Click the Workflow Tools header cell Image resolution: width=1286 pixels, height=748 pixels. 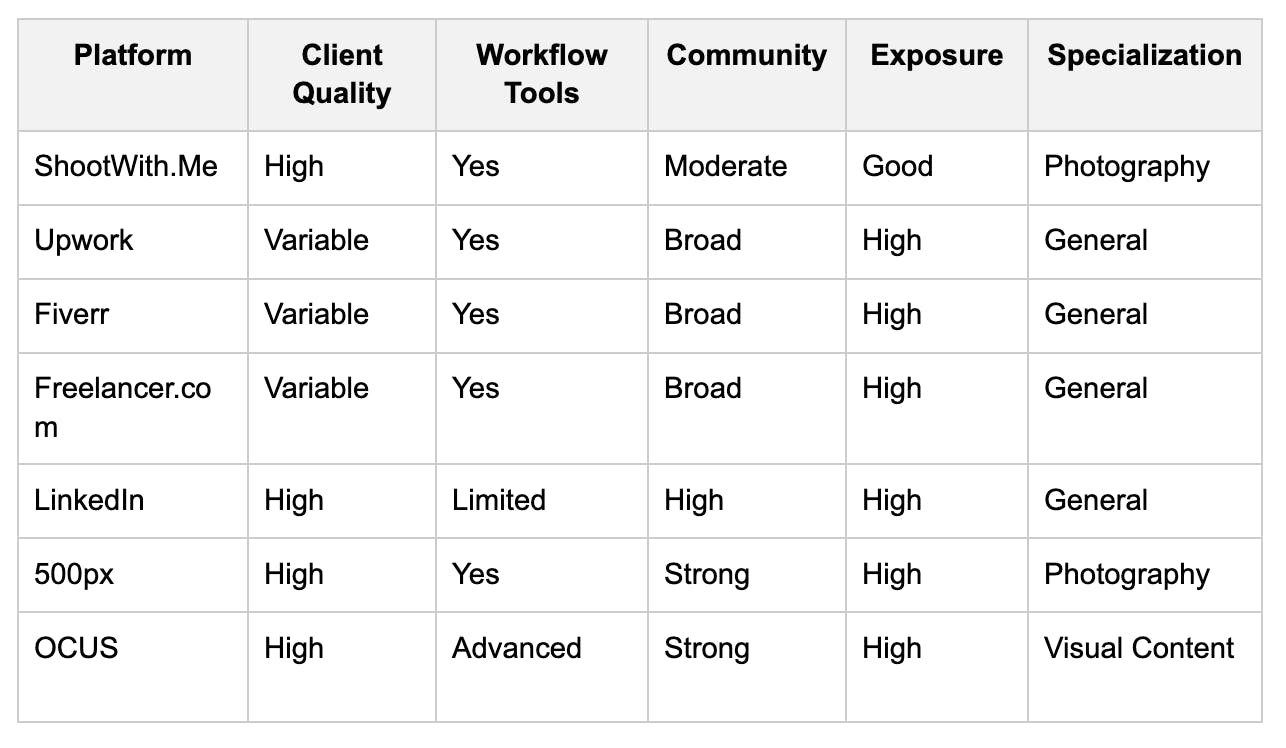[x=541, y=74]
